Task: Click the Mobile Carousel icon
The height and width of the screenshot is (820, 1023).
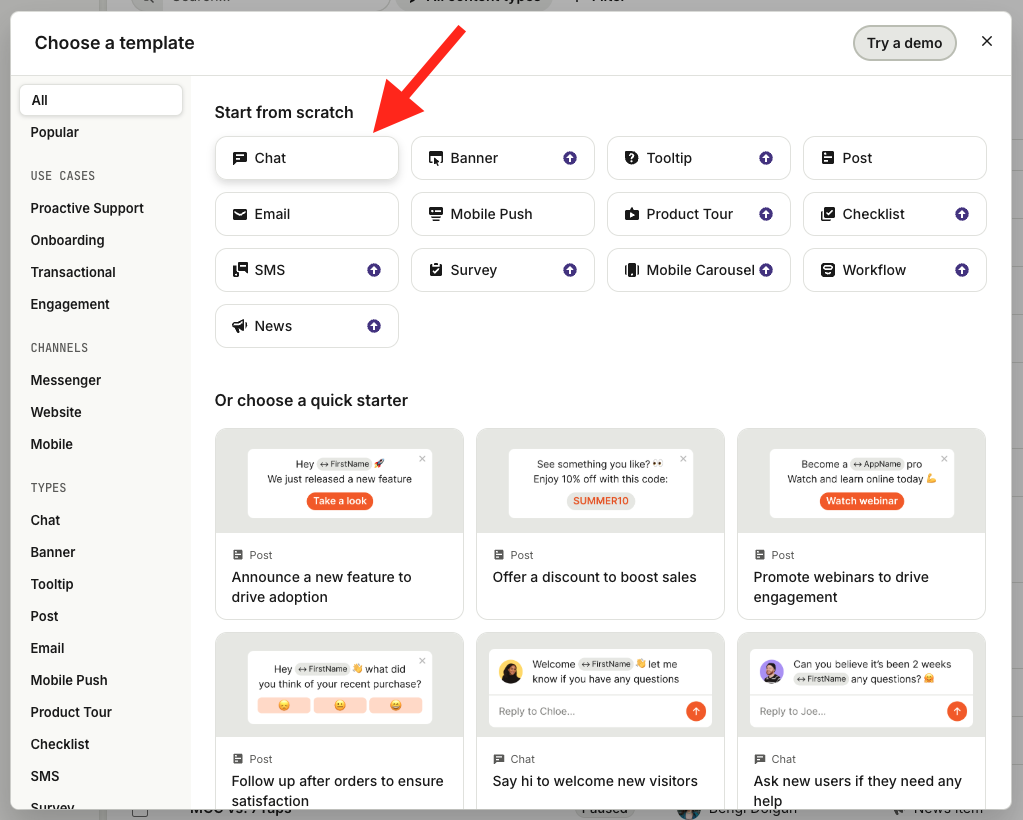Action: 632,270
